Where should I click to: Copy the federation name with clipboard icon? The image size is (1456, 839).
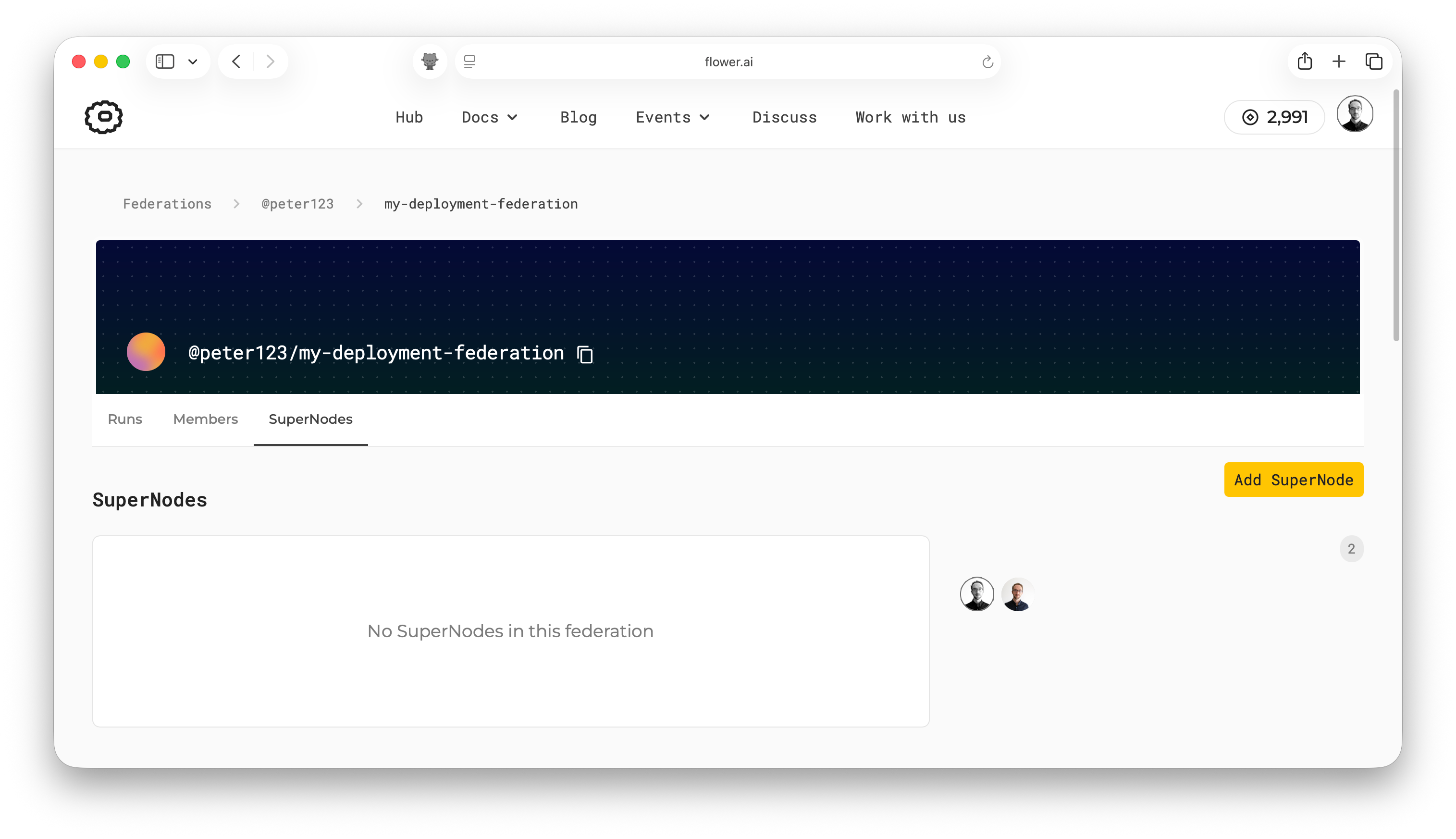[585, 354]
